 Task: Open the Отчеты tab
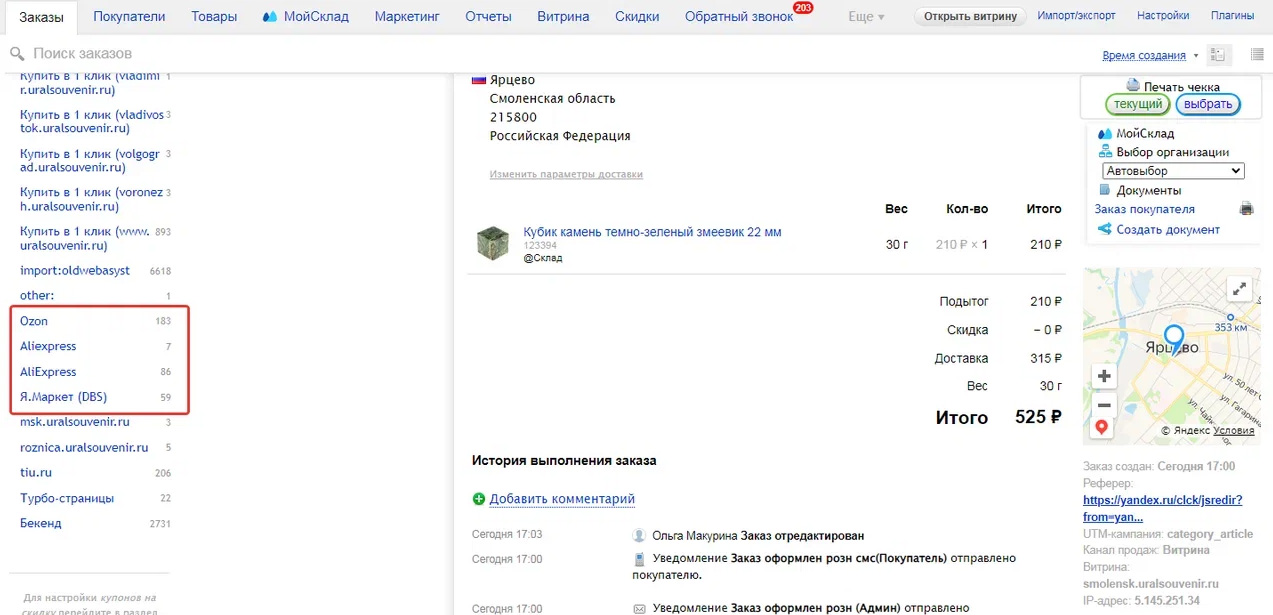click(488, 16)
